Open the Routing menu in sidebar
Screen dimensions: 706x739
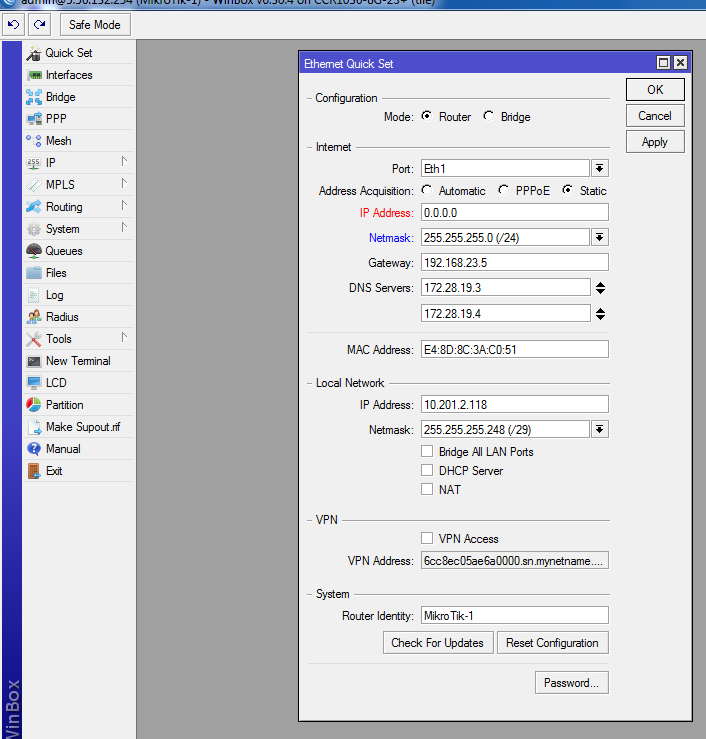[64, 207]
